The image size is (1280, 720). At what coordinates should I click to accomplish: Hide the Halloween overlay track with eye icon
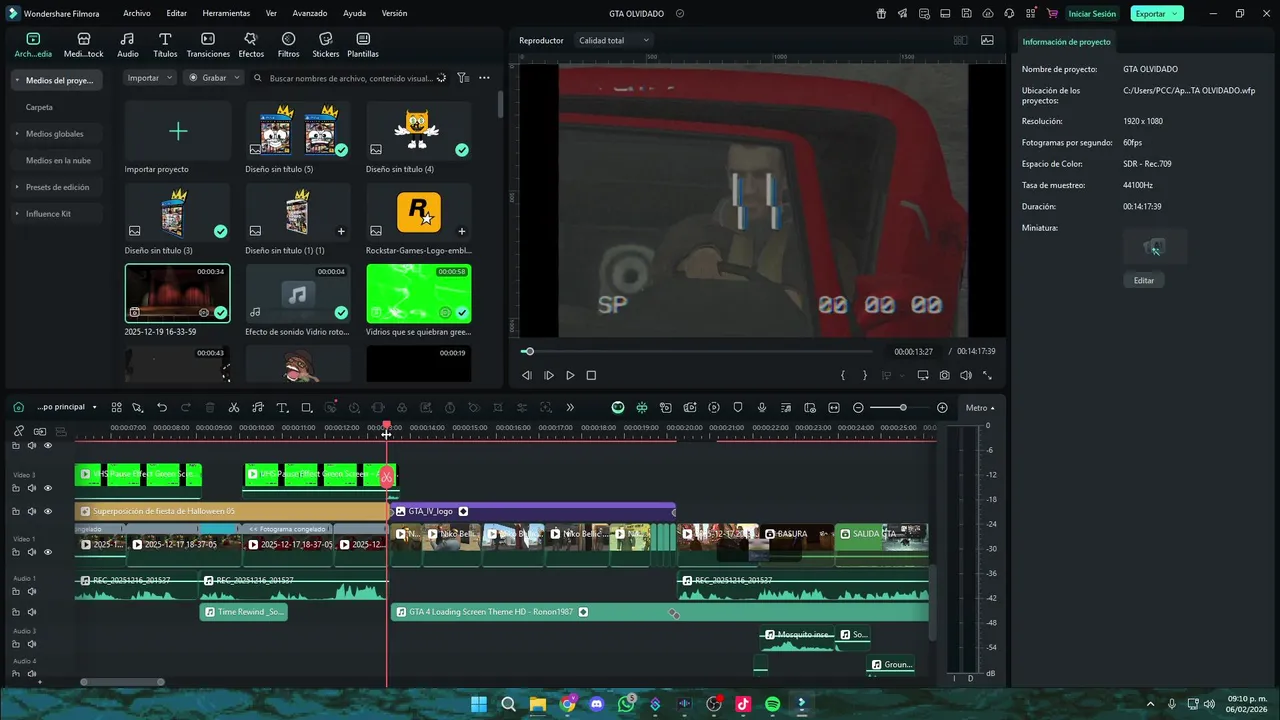click(x=47, y=512)
